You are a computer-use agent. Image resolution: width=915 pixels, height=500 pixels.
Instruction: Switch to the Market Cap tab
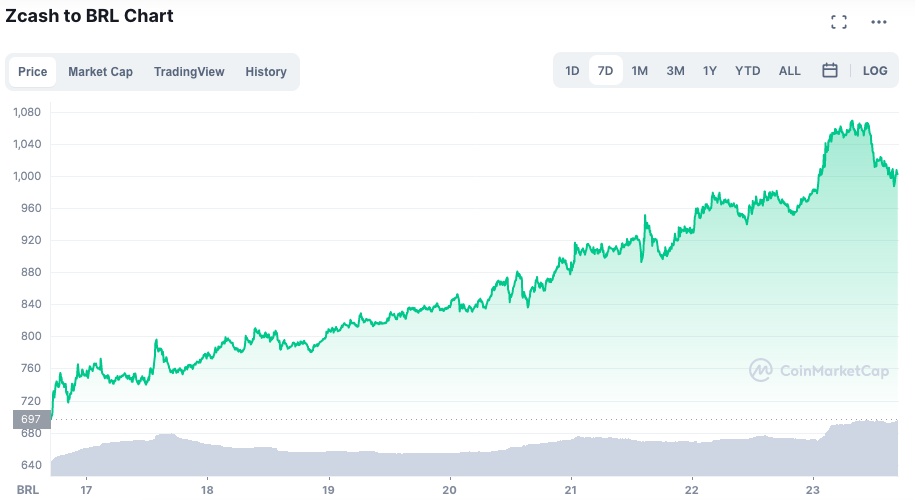(x=100, y=72)
